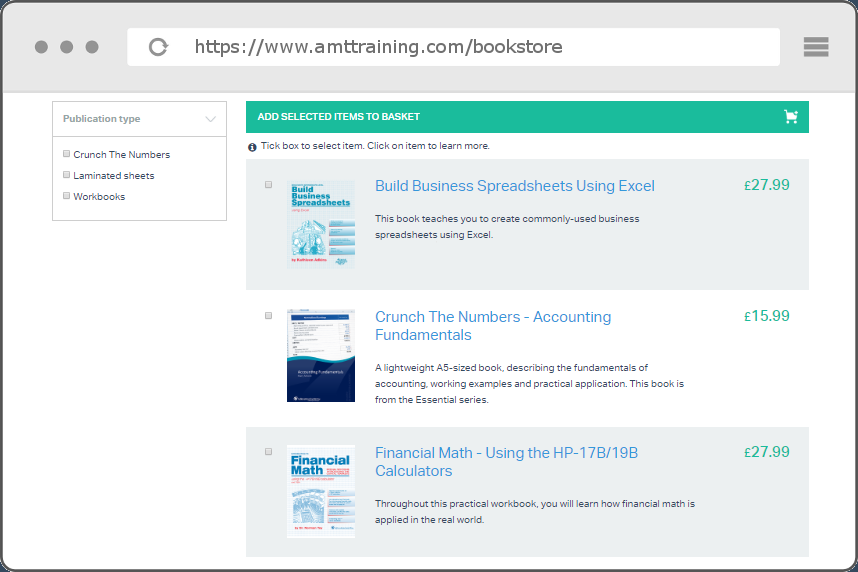Expand the Publication type chevron
The height and width of the screenshot is (572, 858).
coord(210,119)
